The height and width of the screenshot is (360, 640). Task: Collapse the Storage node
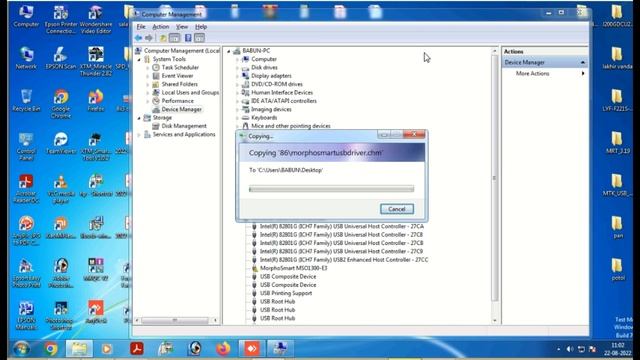coord(139,118)
